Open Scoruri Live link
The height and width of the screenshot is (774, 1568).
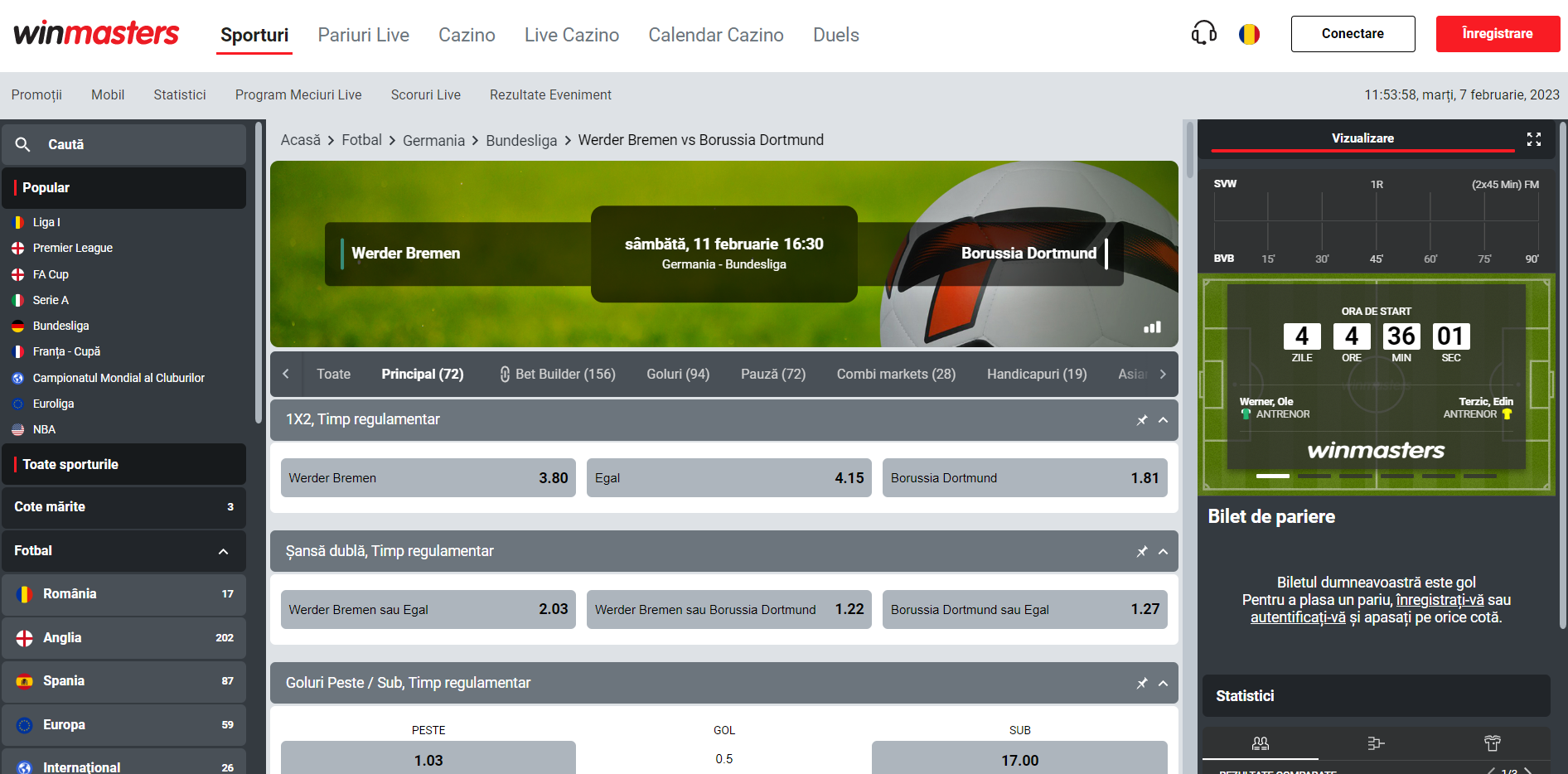click(x=426, y=95)
